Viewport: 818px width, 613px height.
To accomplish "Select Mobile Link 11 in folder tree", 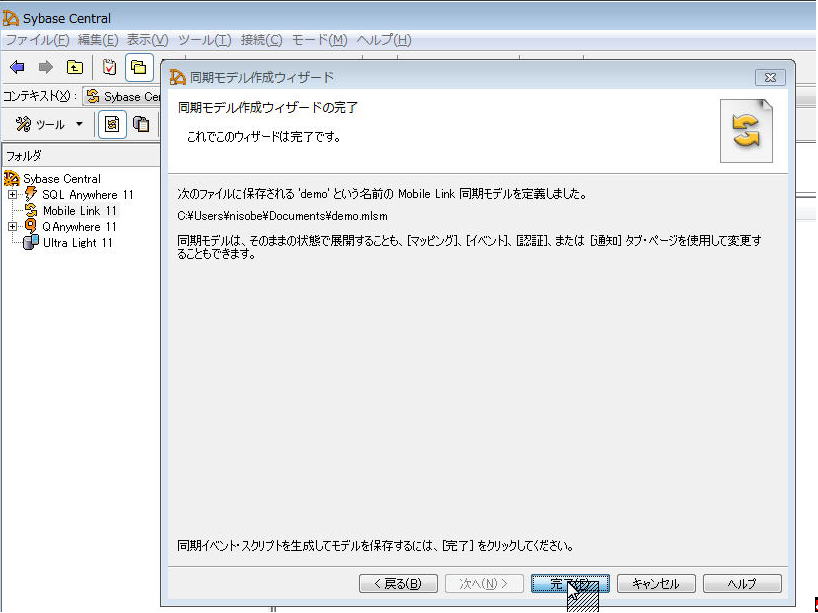I will 79,211.
